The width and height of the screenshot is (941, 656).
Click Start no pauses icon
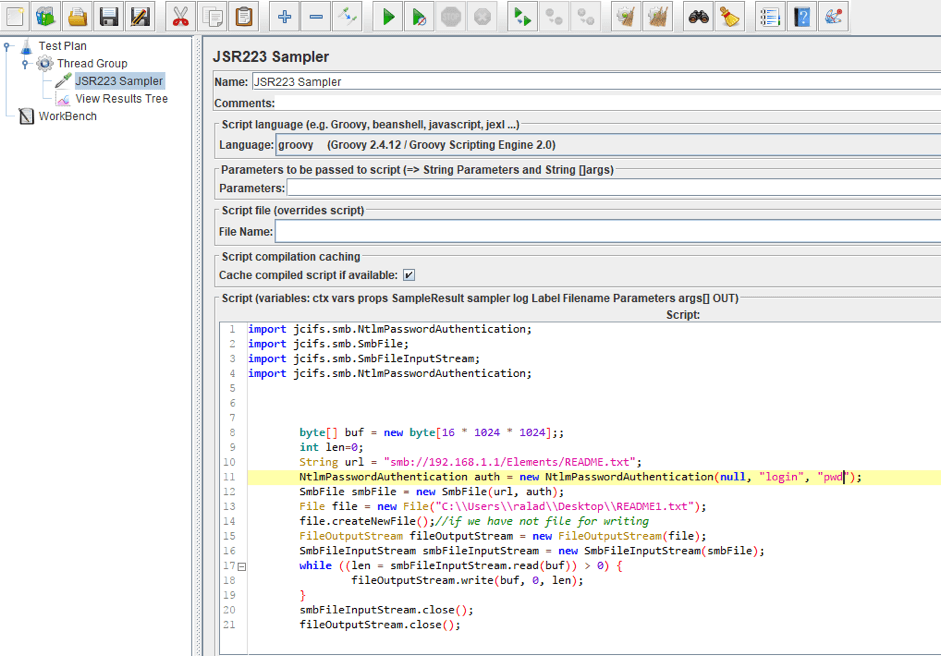click(x=421, y=16)
